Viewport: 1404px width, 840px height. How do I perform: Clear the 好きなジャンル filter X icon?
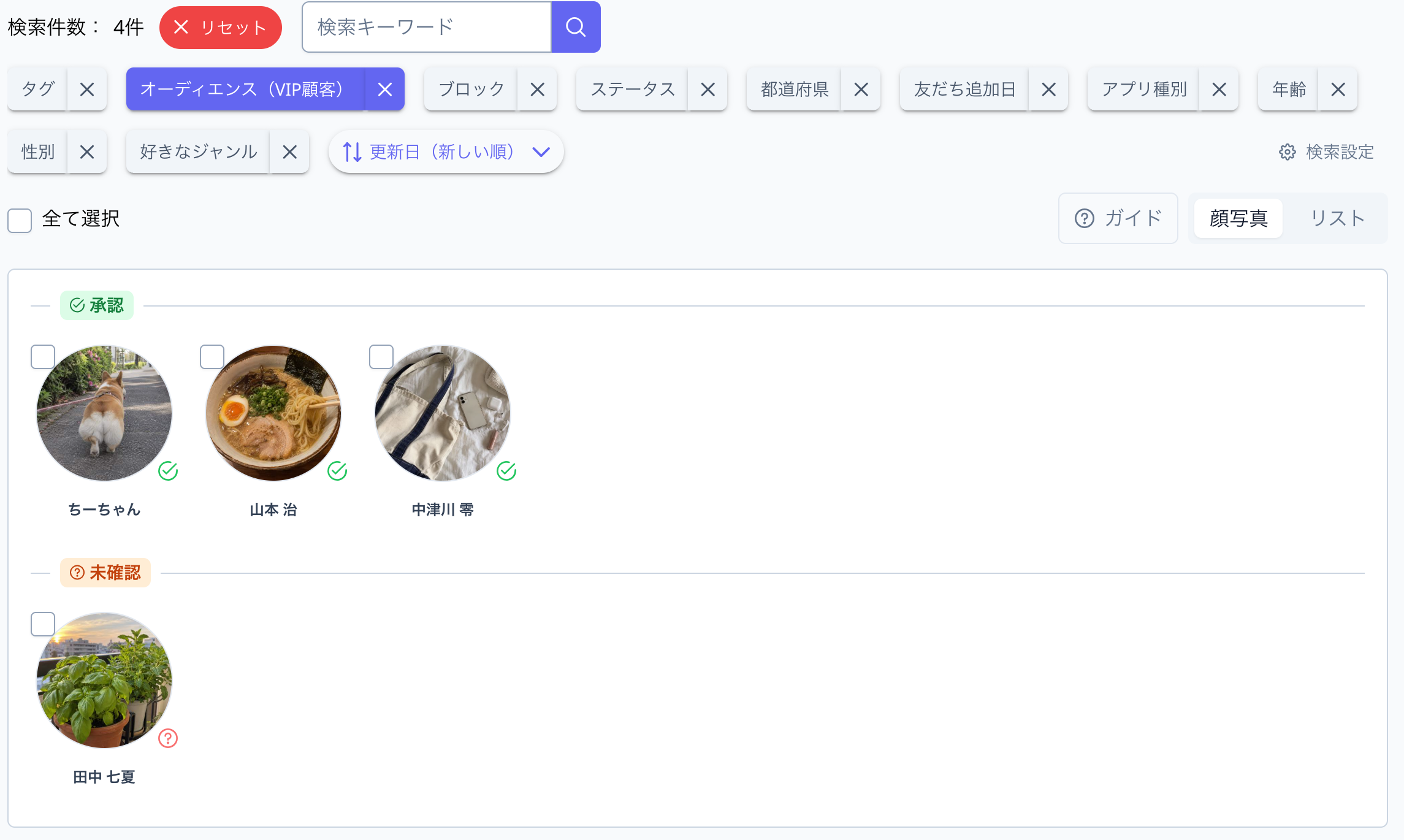pyautogui.click(x=290, y=151)
